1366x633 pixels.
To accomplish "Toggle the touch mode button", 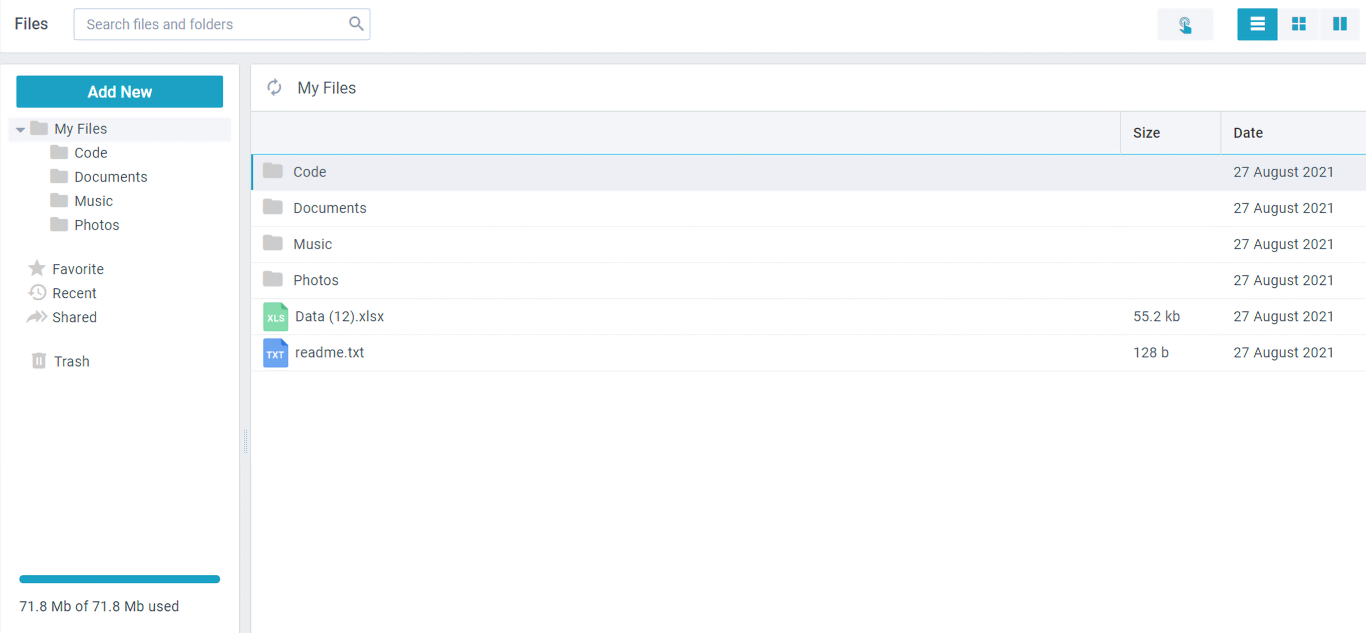I will click(1185, 23).
